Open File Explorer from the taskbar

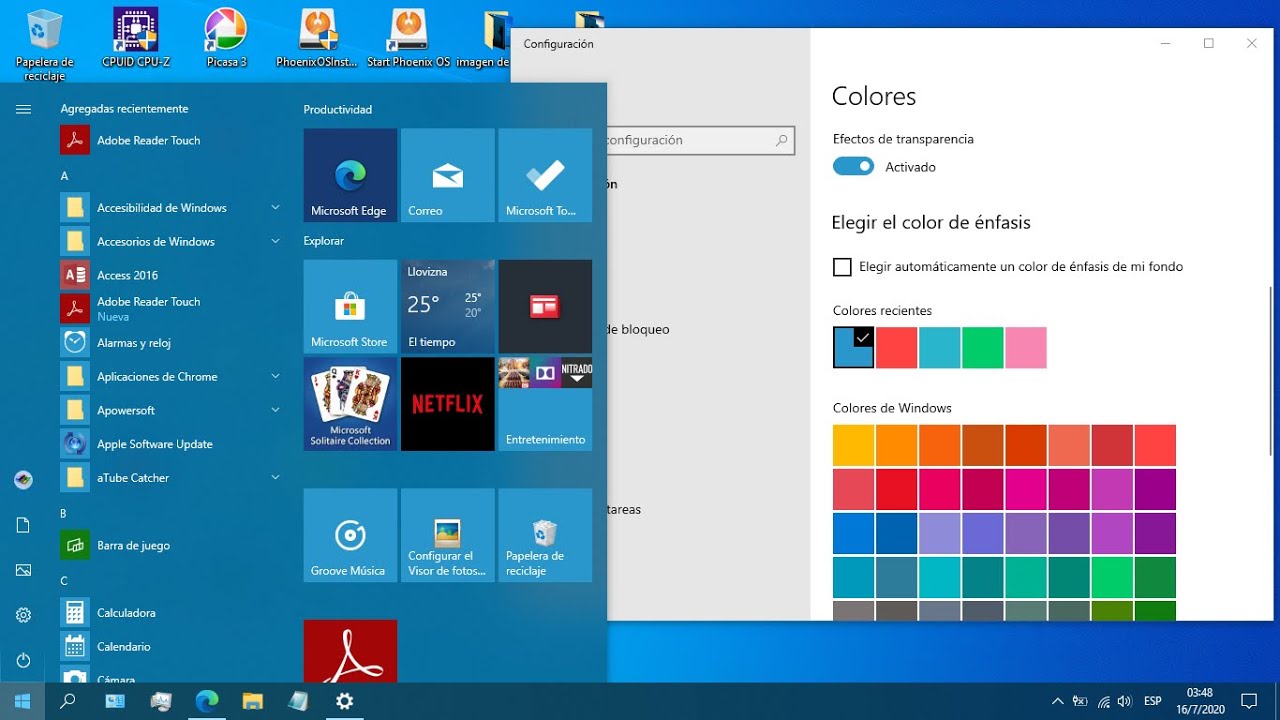pyautogui.click(x=253, y=701)
